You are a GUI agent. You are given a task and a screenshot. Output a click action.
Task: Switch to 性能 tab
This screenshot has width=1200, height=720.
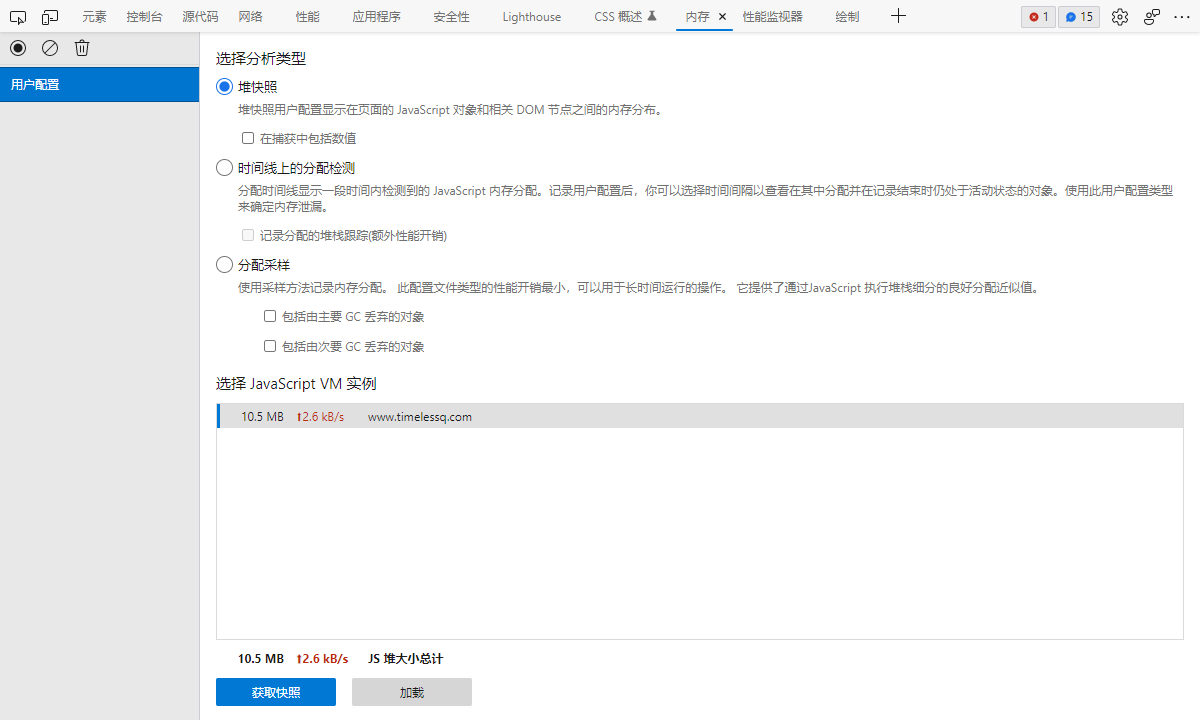(x=308, y=17)
